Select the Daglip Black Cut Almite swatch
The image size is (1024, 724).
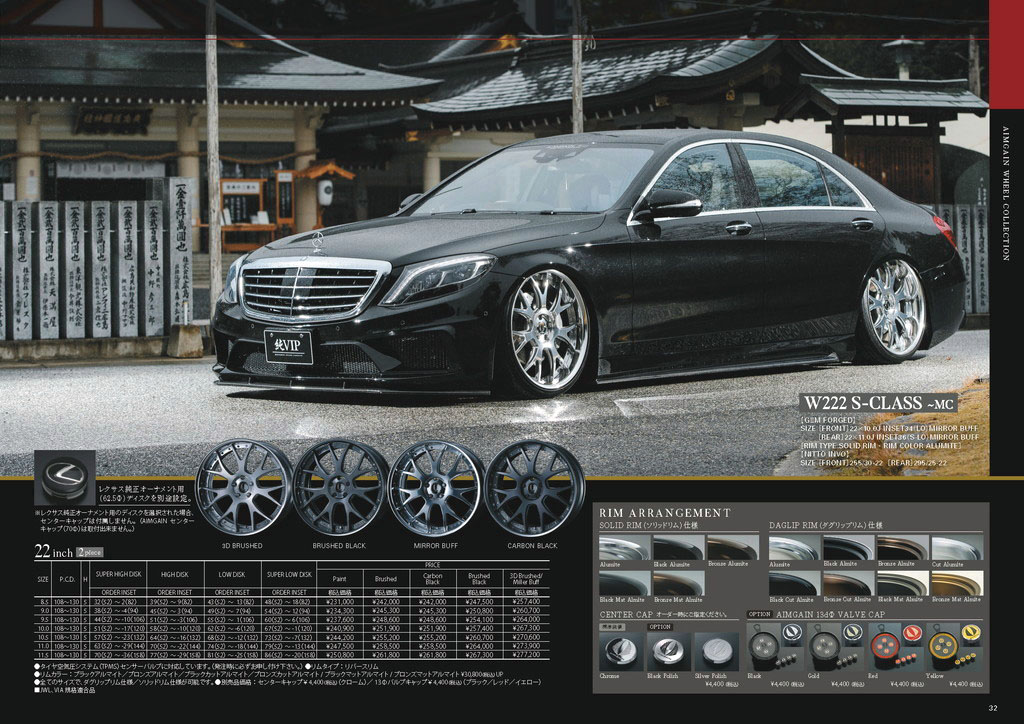coord(794,584)
